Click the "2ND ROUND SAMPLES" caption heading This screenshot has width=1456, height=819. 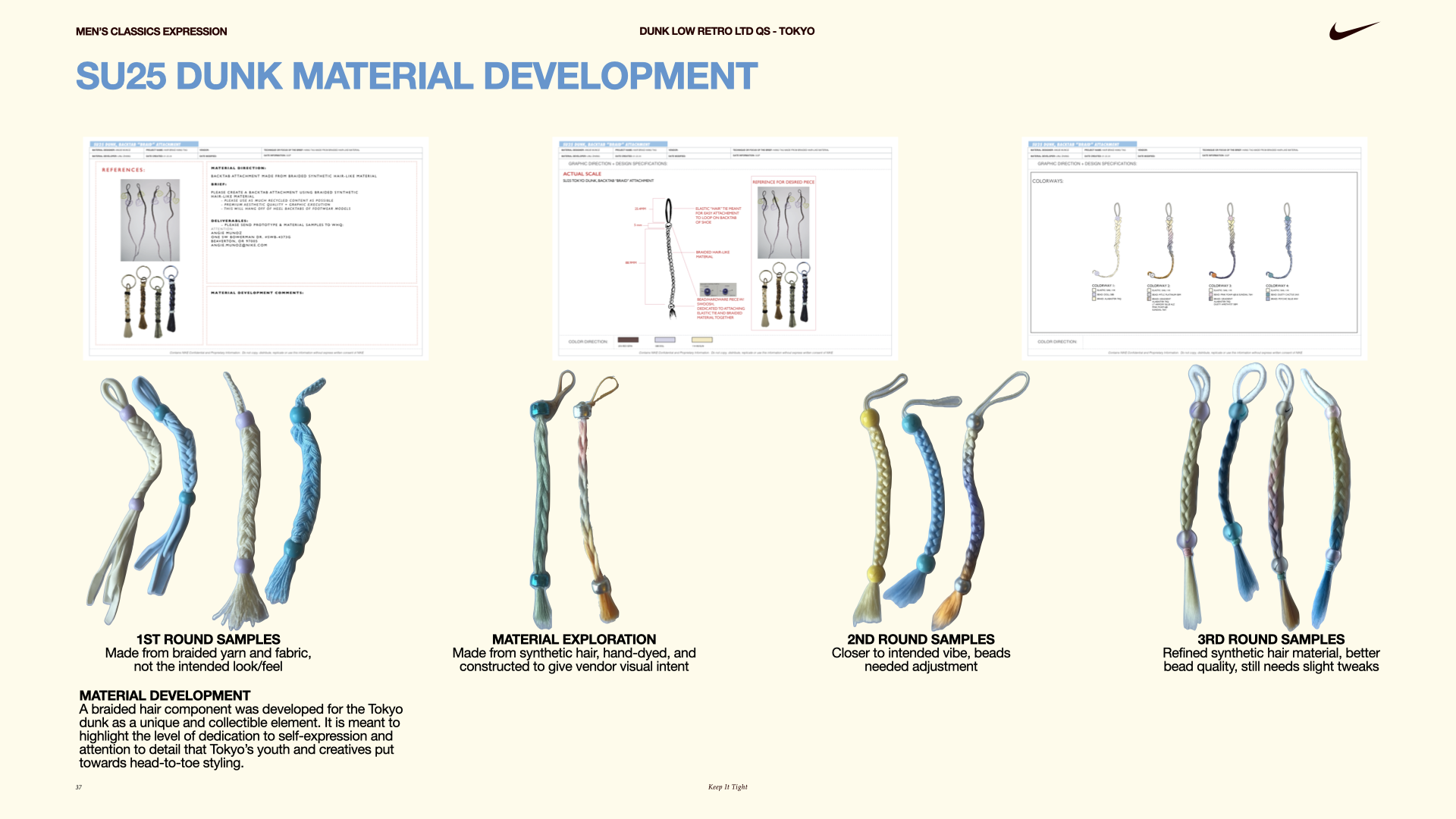click(921, 639)
